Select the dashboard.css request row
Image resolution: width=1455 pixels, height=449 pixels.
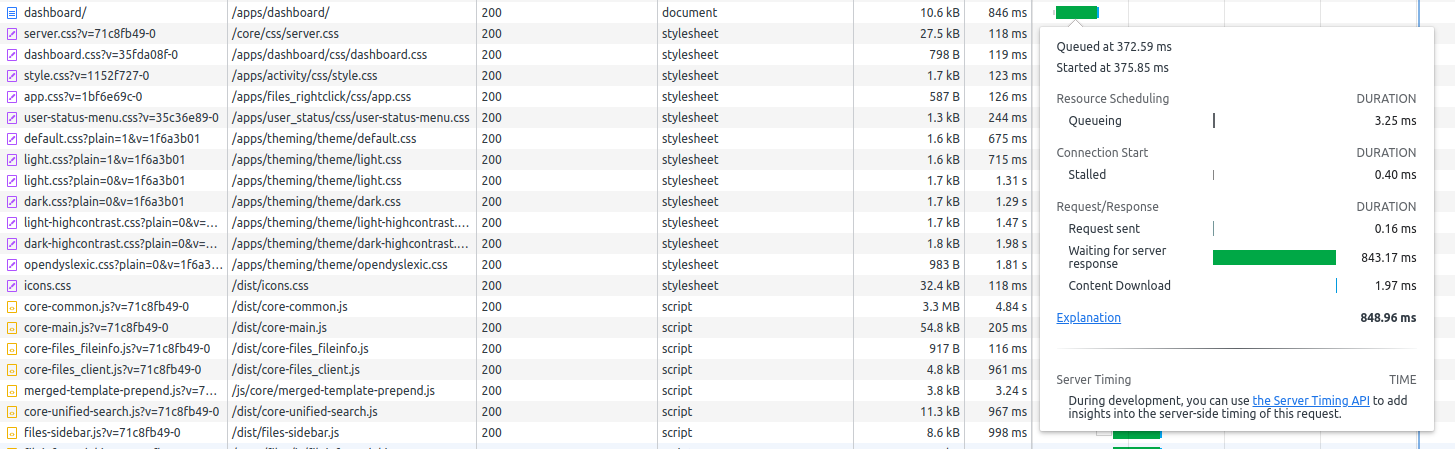pos(100,54)
